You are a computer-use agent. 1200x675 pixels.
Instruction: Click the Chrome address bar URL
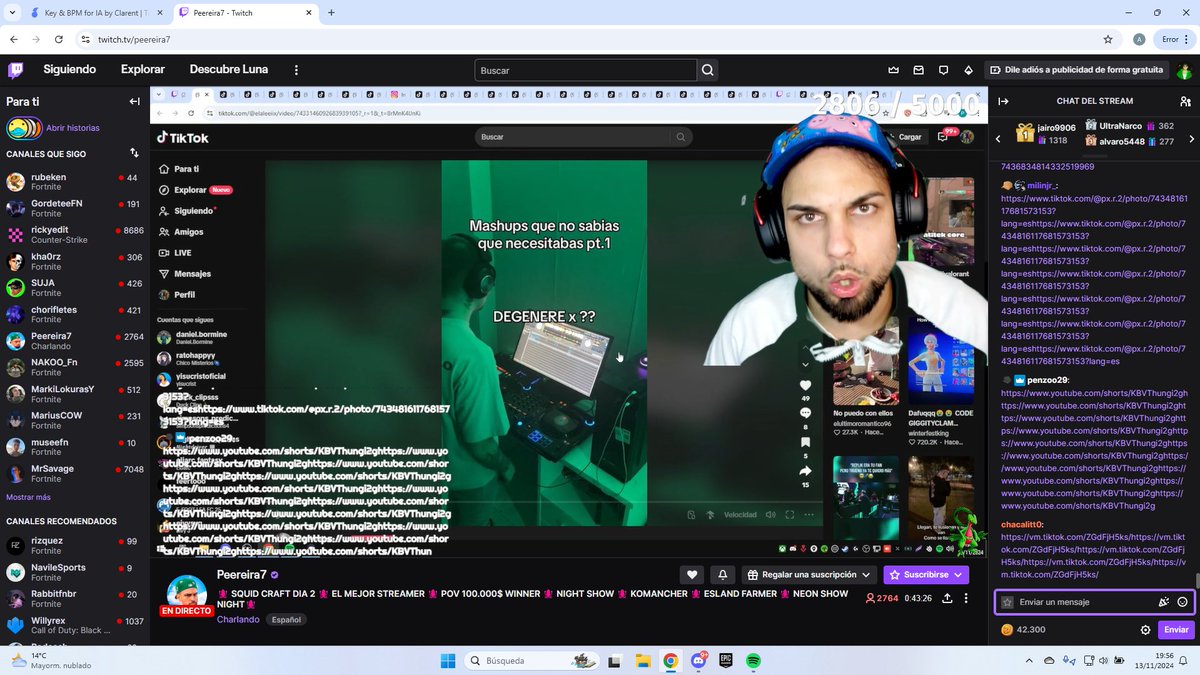click(134, 39)
